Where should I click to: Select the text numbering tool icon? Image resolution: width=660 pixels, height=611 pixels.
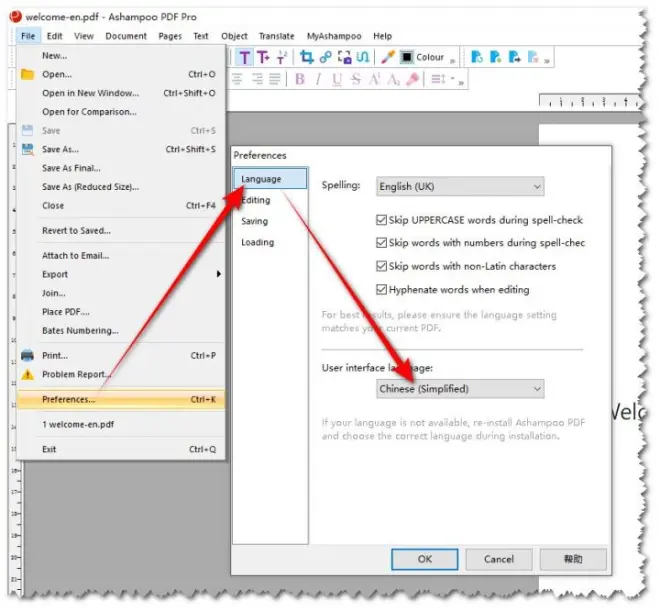(282, 57)
